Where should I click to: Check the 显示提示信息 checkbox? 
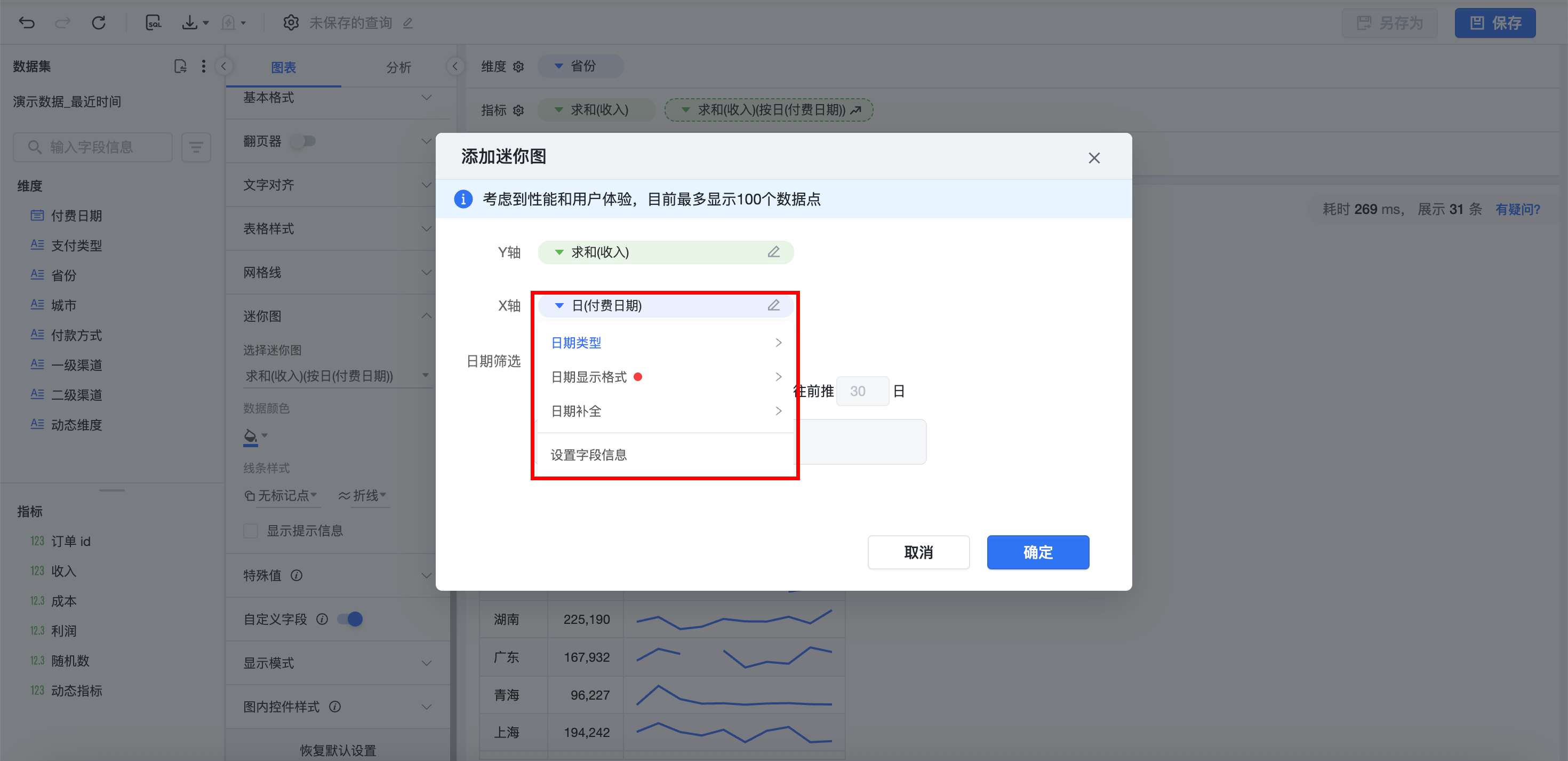(251, 530)
